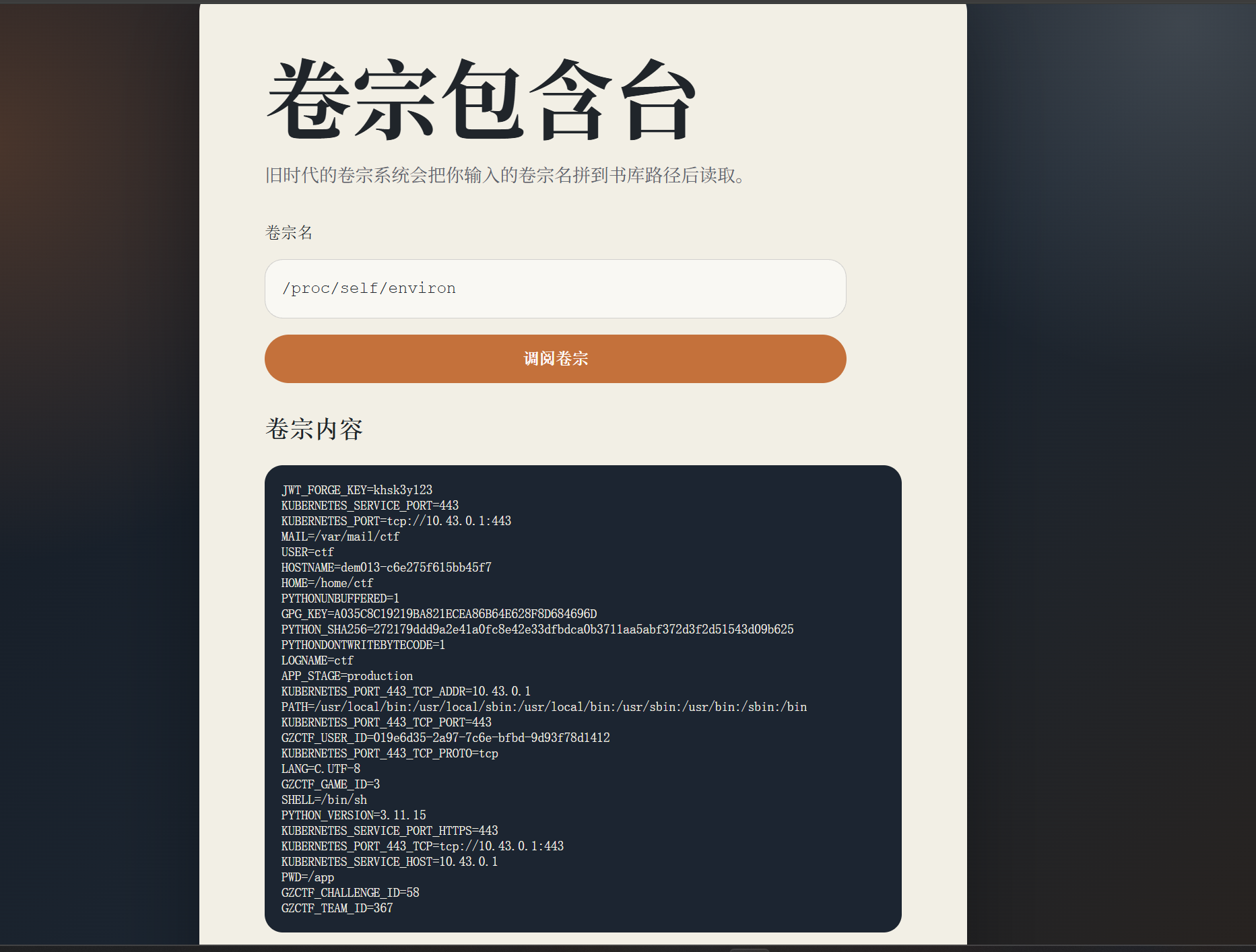
Task: Click the PYTHONDONTWRITEBYTECODE=1 line
Action: pyautogui.click(x=363, y=645)
